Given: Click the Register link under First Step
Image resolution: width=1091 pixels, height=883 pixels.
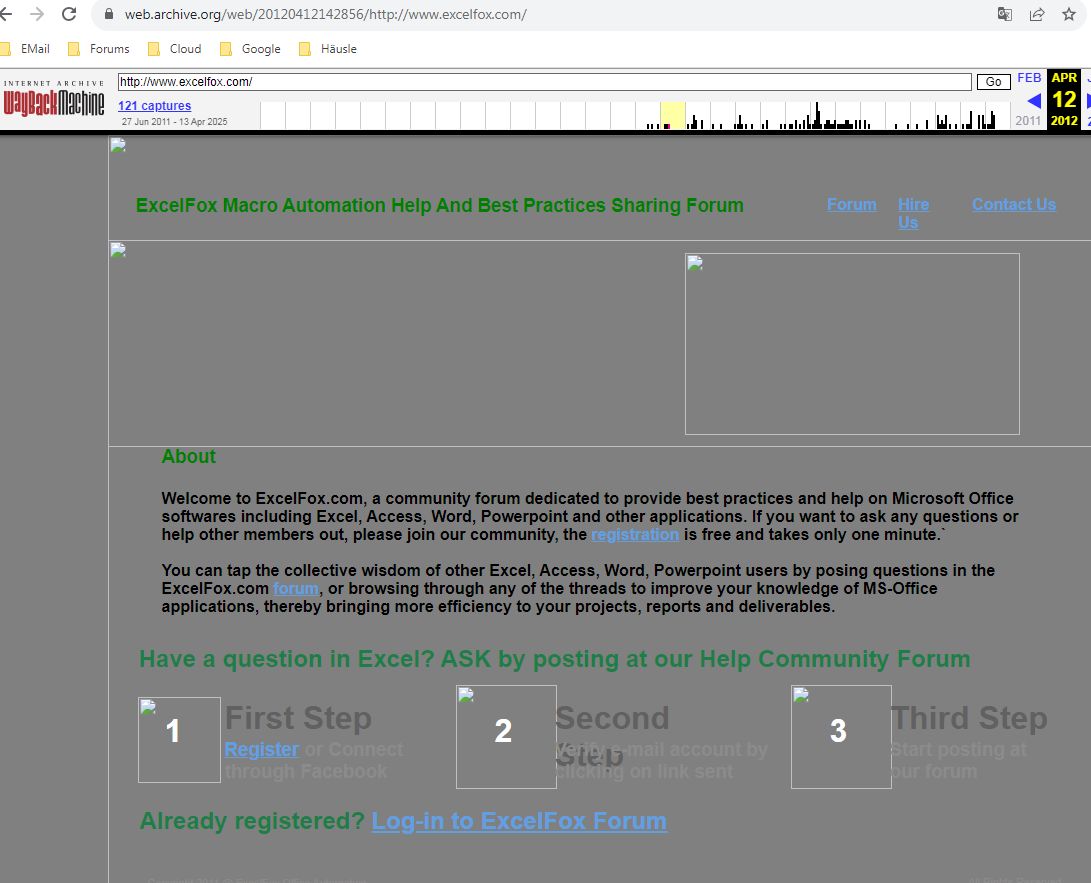Looking at the screenshot, I should click(262, 749).
